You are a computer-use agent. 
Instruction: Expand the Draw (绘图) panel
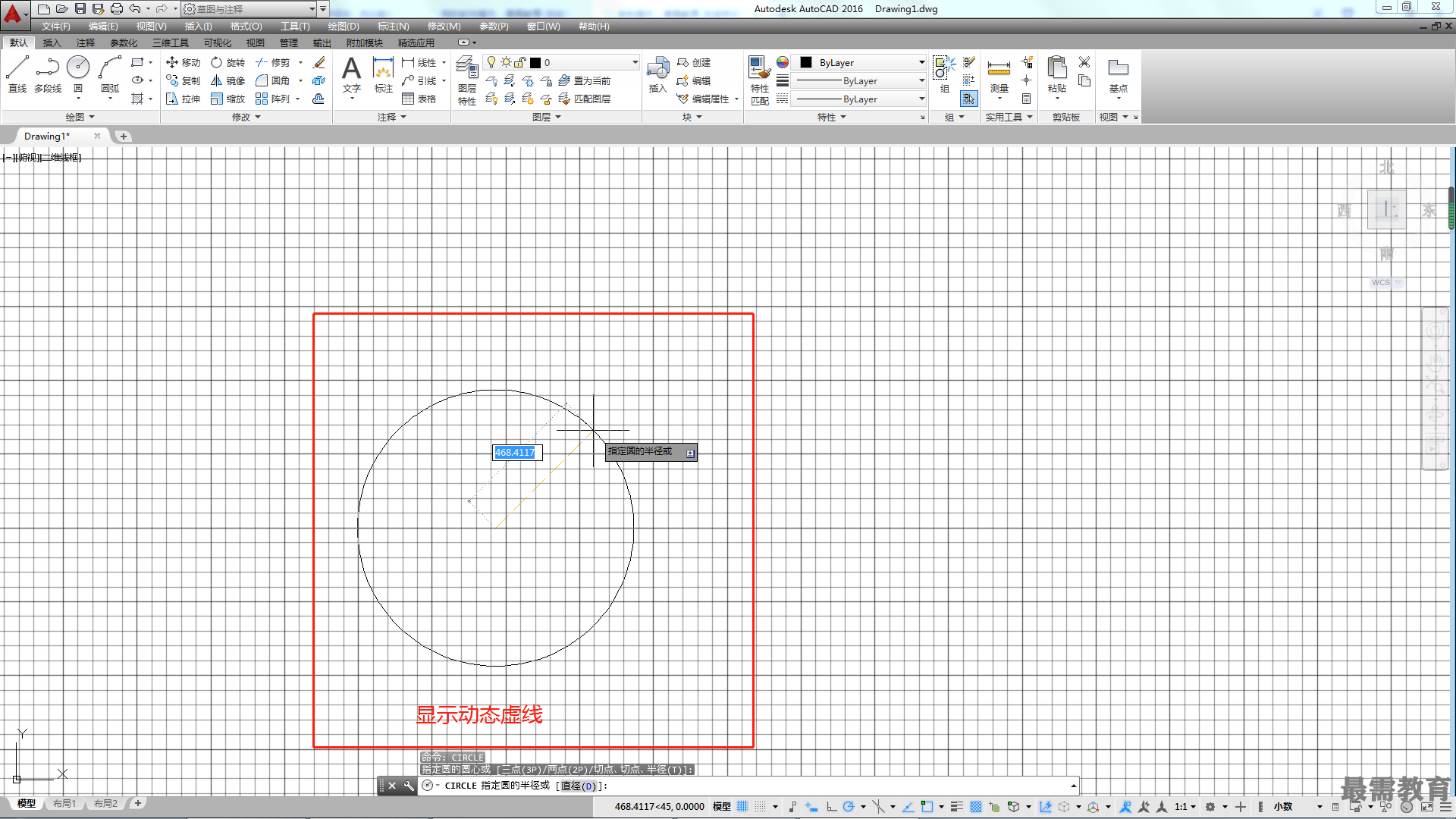[x=80, y=117]
